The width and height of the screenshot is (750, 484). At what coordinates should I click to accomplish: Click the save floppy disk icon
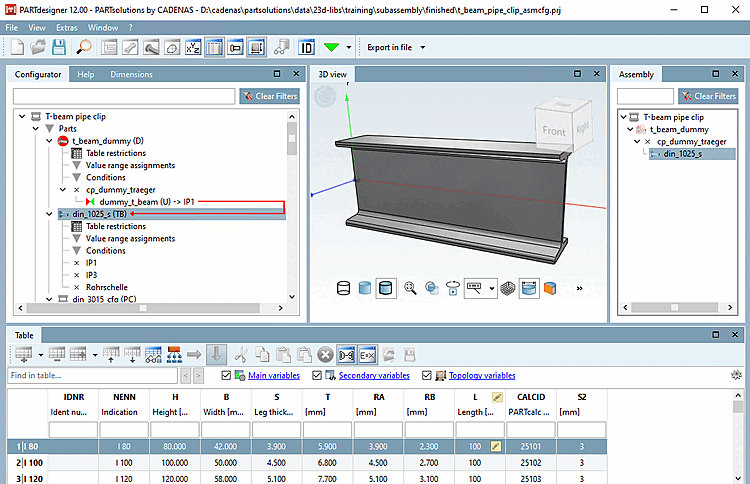coord(60,47)
